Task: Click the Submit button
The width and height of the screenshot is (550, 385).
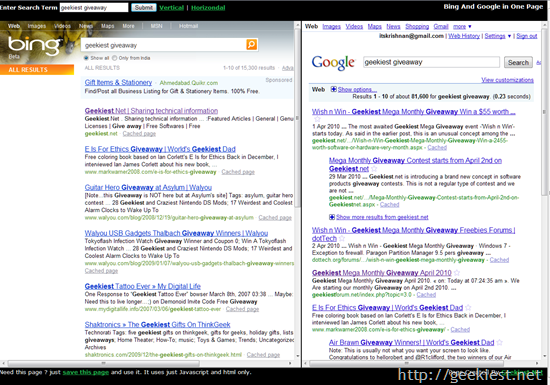Action: (143, 7)
